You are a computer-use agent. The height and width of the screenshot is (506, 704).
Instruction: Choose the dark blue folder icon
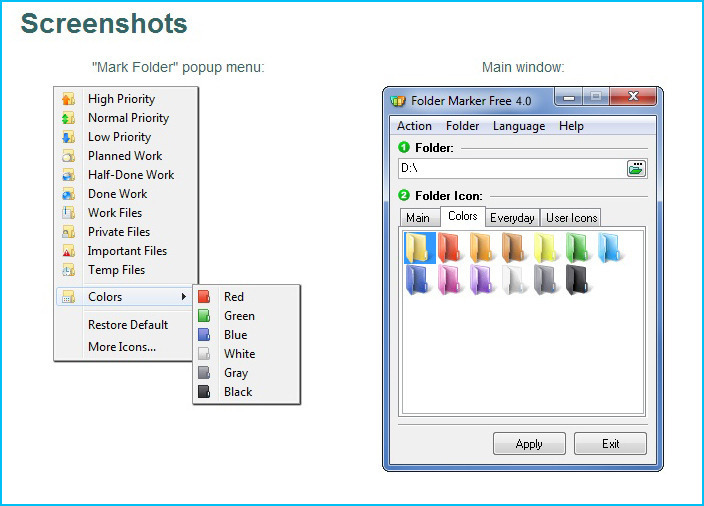[418, 280]
